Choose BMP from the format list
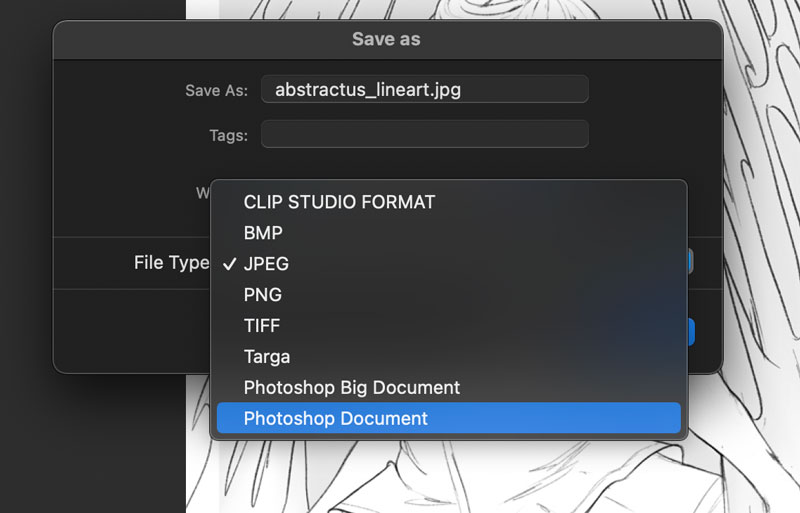The height and width of the screenshot is (513, 800). coord(263,233)
